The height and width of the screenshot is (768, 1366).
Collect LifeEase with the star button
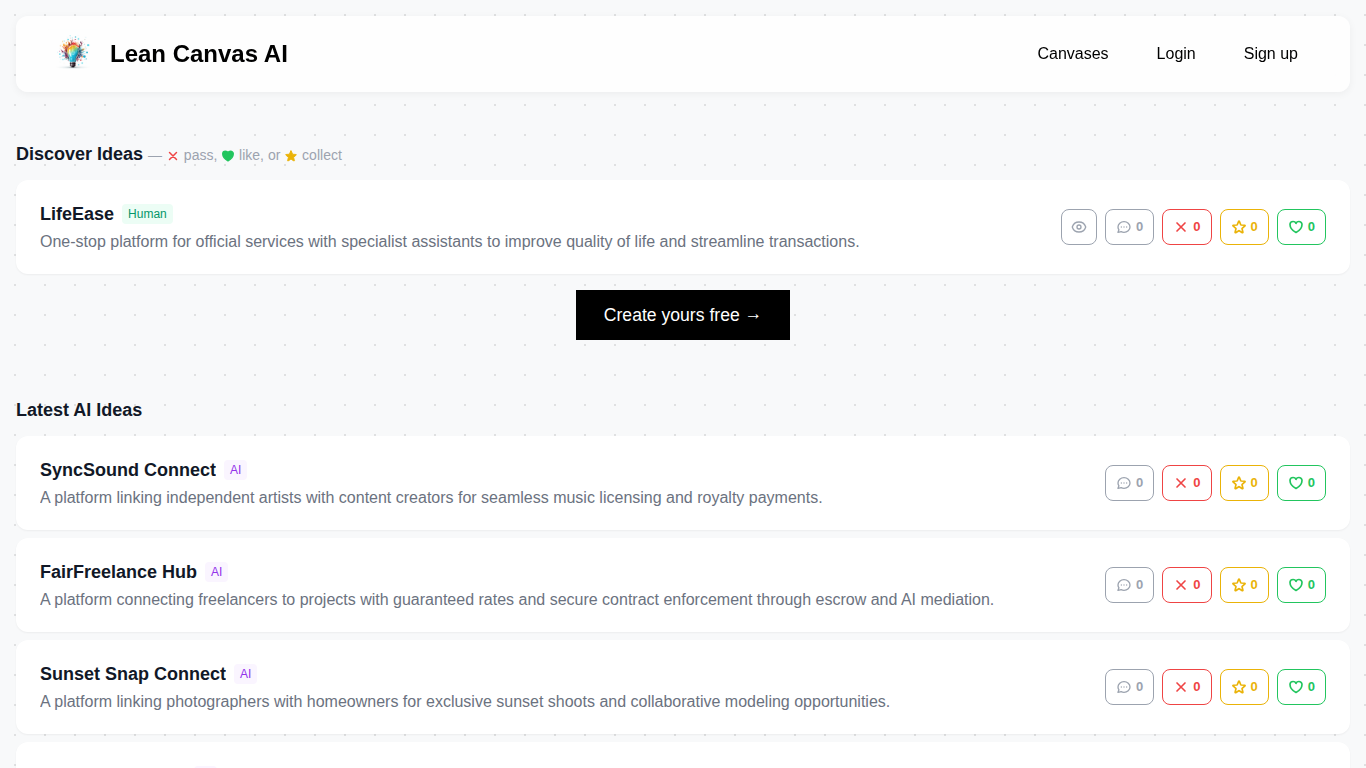(x=1244, y=227)
